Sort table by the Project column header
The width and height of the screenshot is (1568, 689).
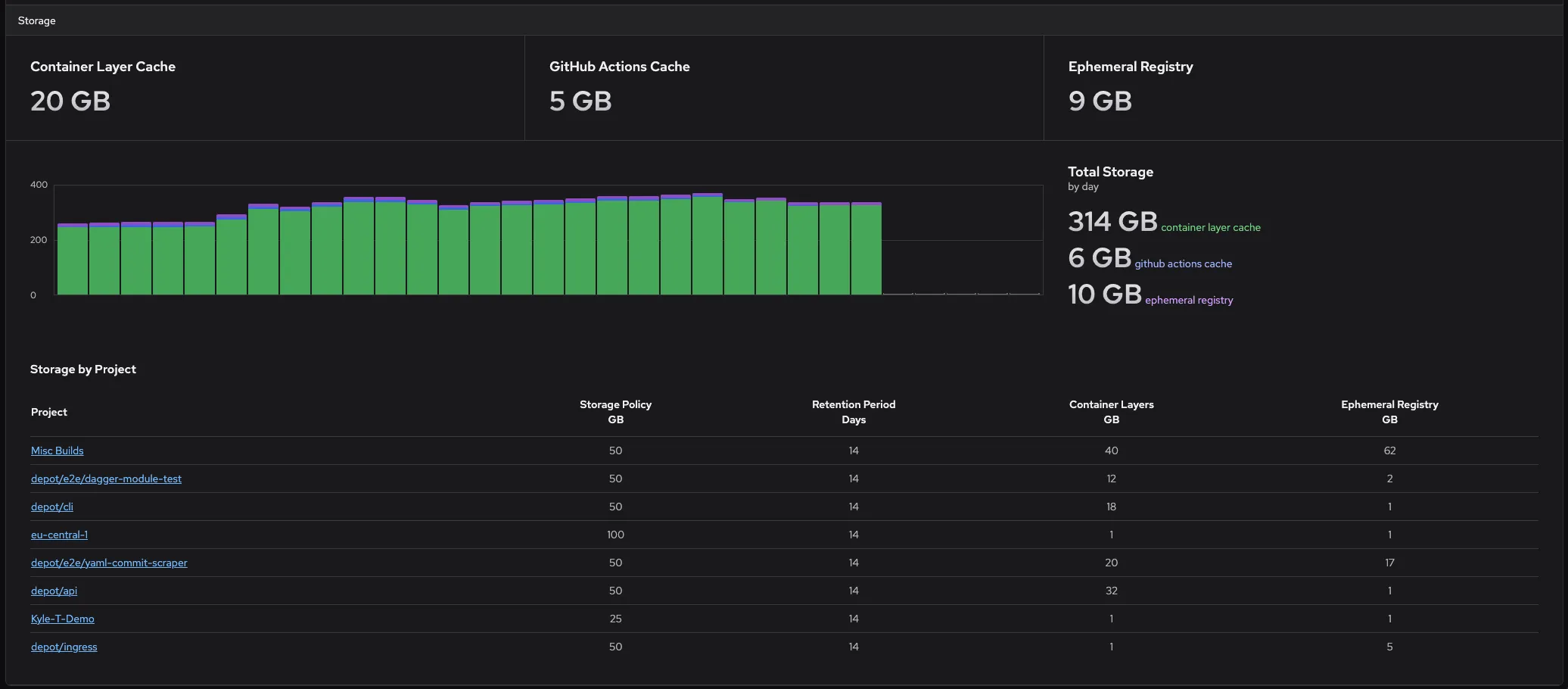tap(48, 412)
